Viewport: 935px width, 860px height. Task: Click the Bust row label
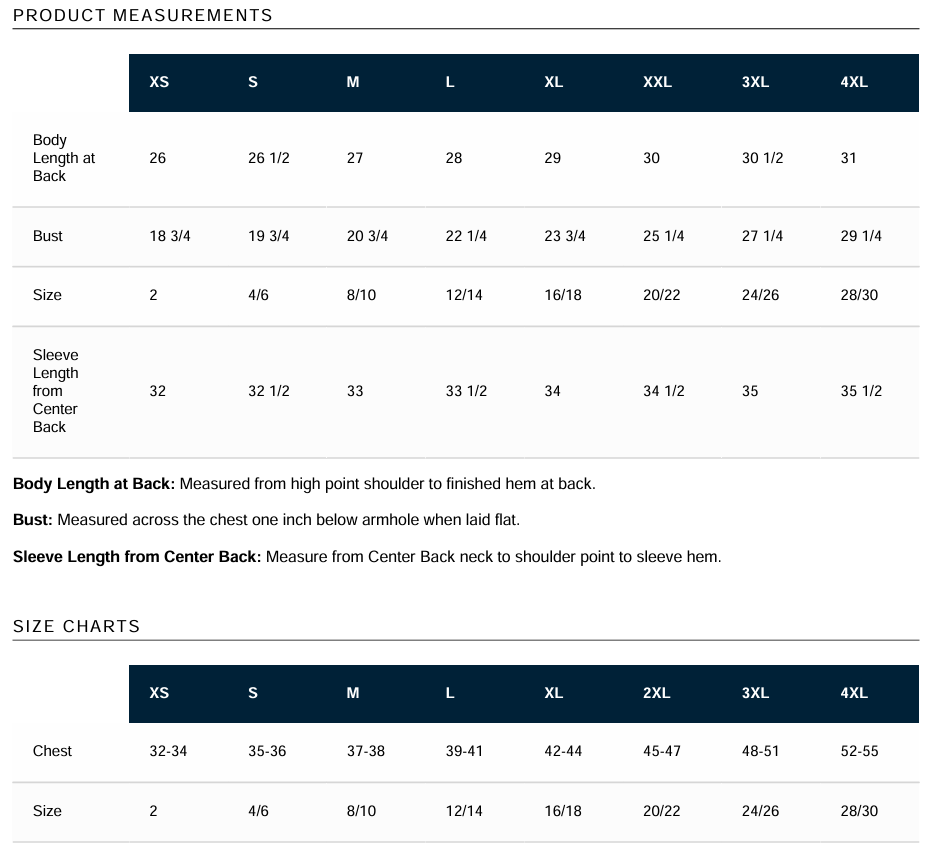[48, 236]
